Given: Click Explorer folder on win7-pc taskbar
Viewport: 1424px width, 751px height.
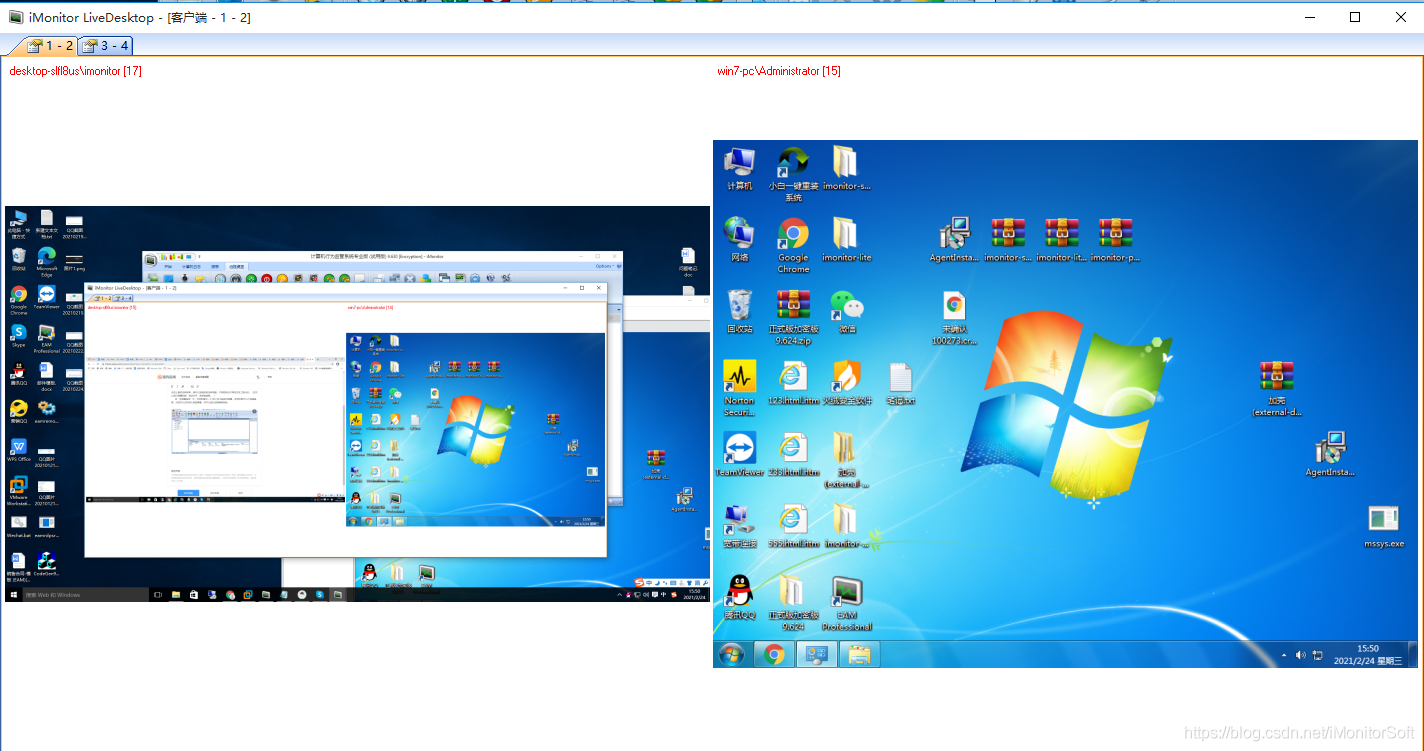Looking at the screenshot, I should [x=859, y=655].
